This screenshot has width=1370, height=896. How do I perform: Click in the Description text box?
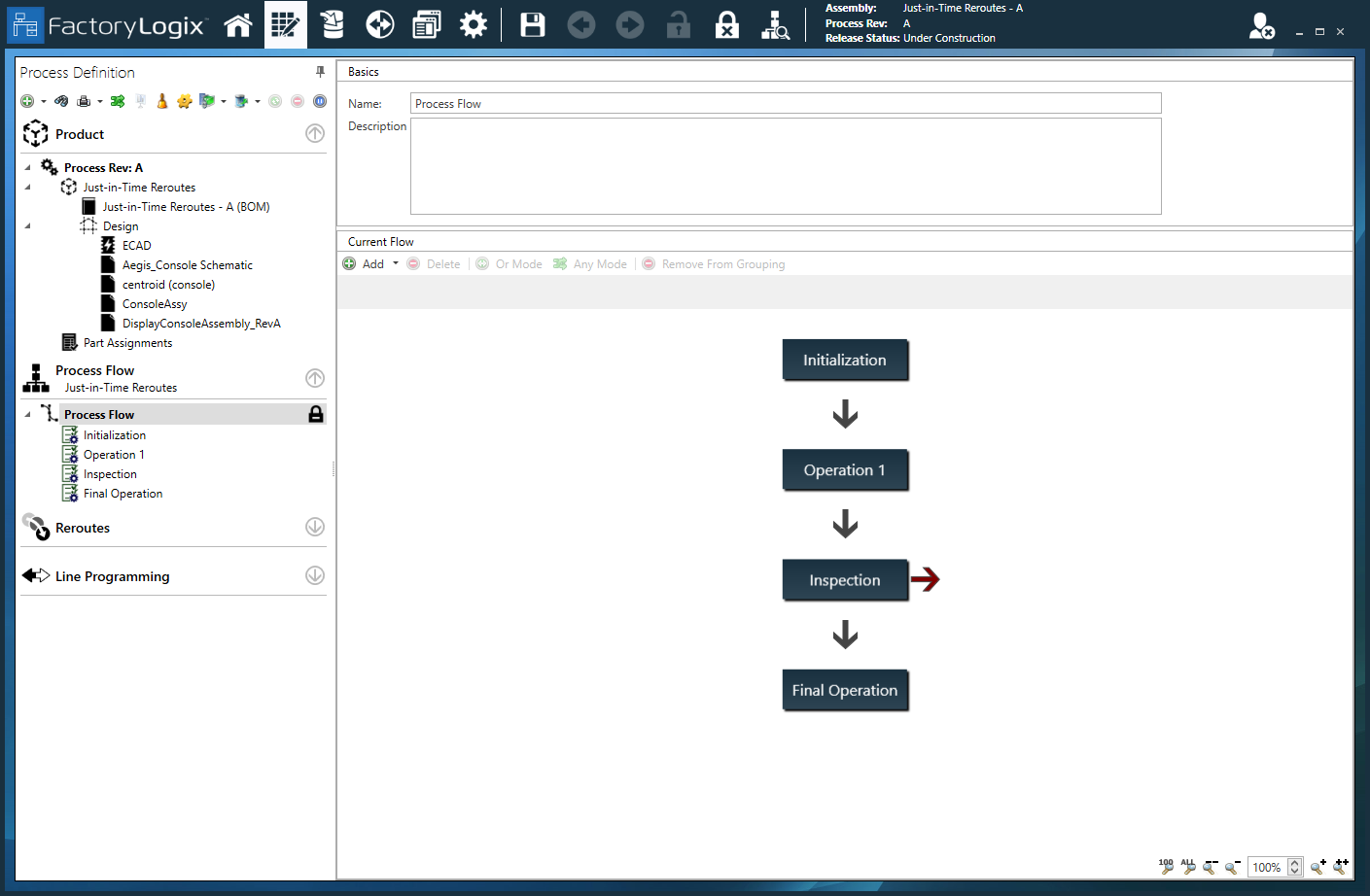coord(785,166)
